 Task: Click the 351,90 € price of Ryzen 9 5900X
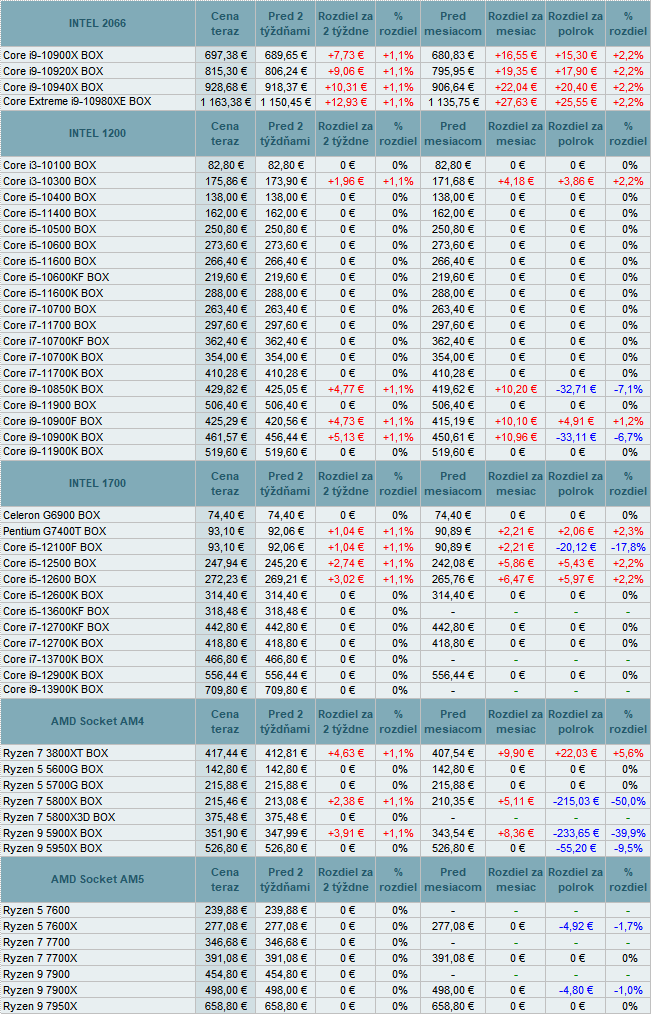click(225, 834)
